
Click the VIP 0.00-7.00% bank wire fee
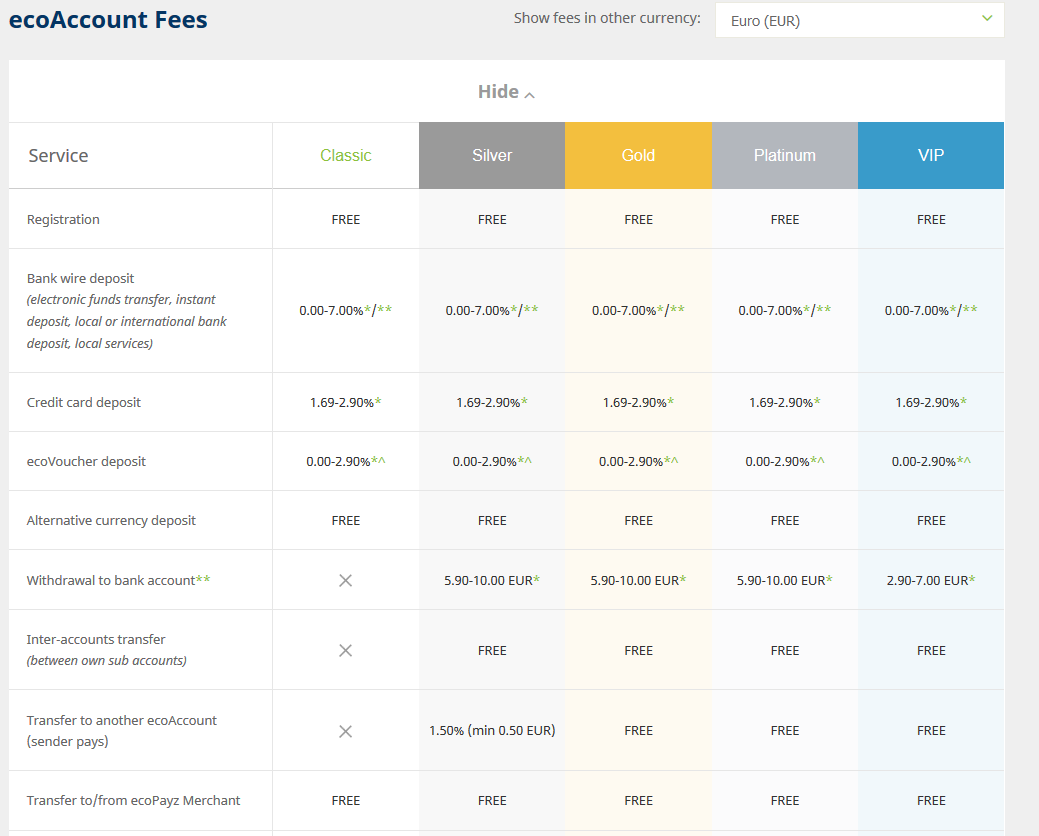point(931,310)
